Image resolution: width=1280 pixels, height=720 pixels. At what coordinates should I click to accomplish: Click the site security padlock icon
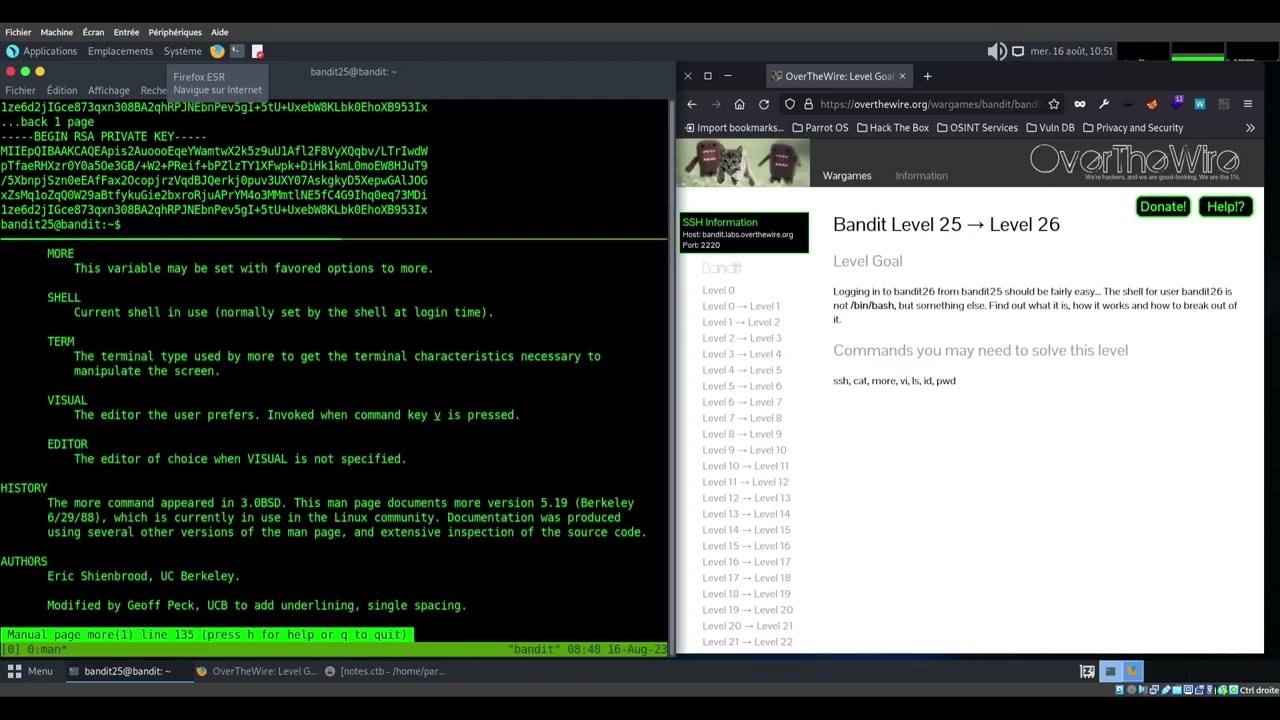click(x=808, y=104)
